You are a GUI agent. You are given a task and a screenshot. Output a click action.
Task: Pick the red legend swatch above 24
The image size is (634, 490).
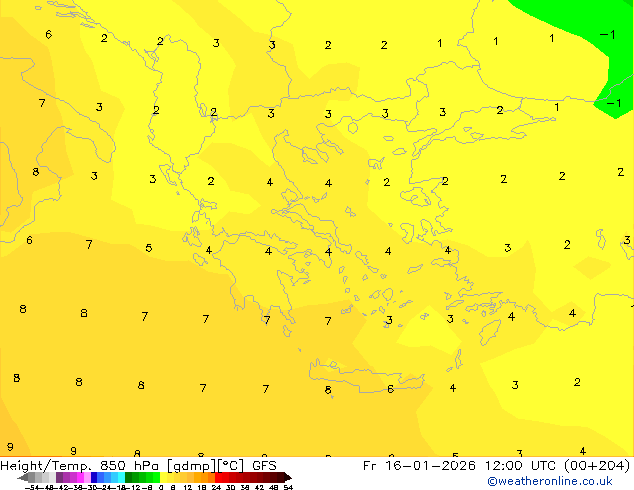pos(218,477)
